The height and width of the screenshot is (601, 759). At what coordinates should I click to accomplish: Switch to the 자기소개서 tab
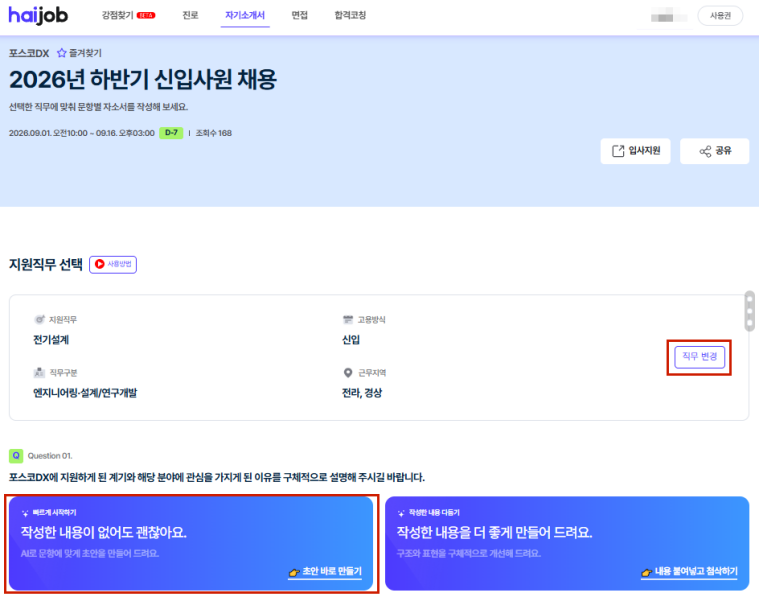tap(245, 15)
